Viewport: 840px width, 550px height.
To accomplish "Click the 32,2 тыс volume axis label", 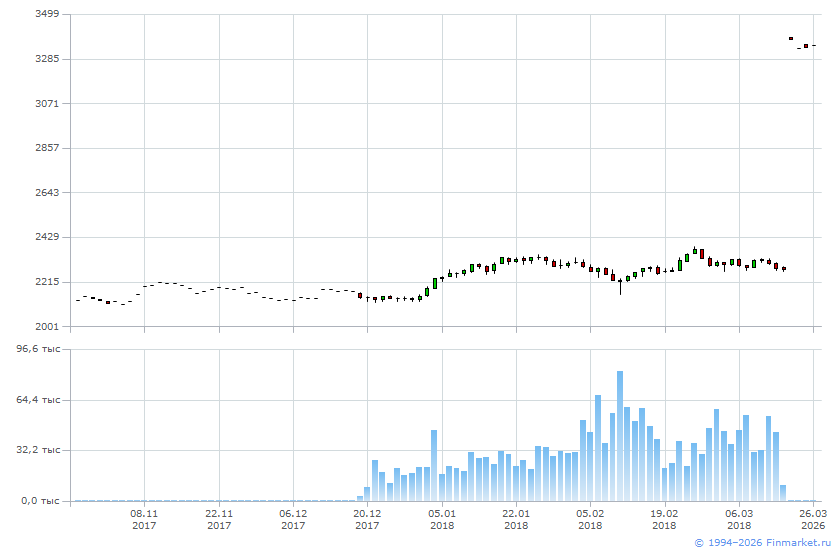I will [x=40, y=450].
